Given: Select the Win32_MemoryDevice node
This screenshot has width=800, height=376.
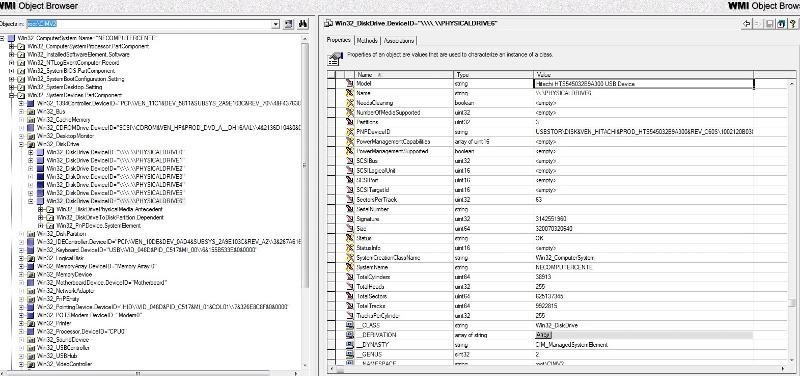Looking at the screenshot, I should [64, 274].
